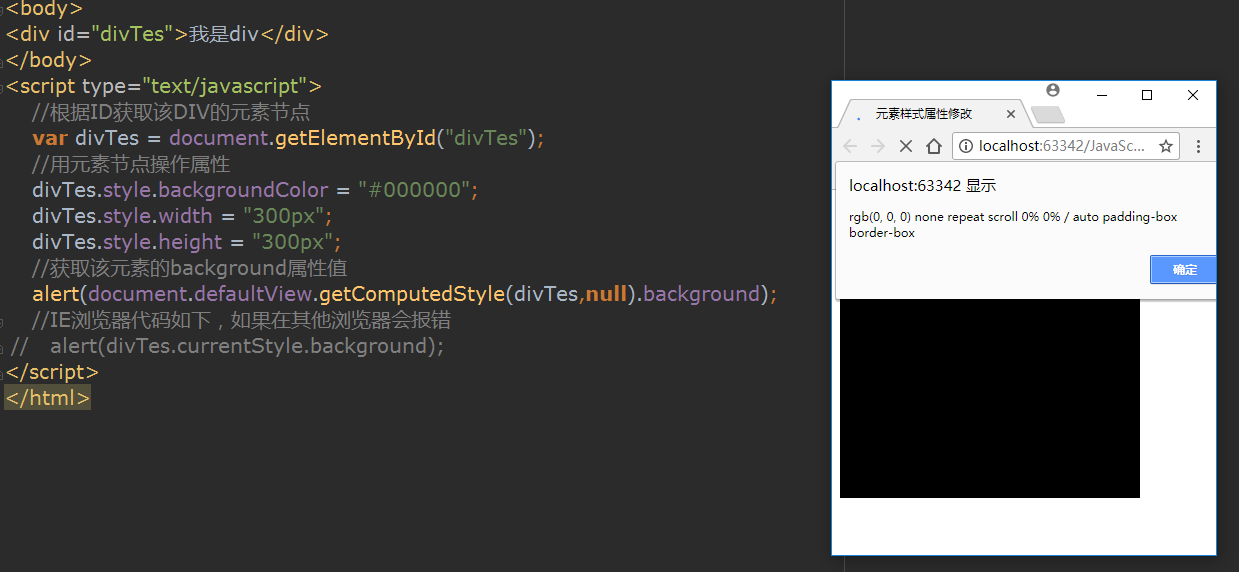The image size is (1239, 572).
Task: Click 'getComputedStyle' in the alert line
Action: click(x=411, y=294)
